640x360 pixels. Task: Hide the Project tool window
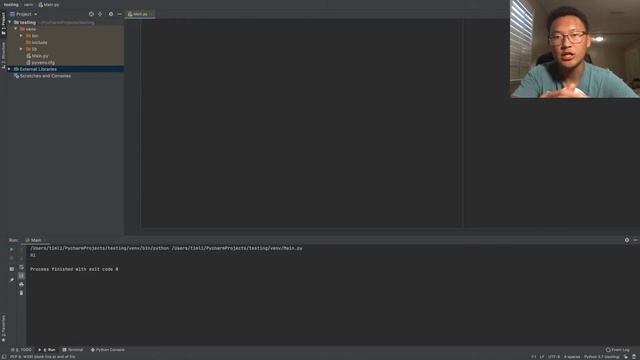(120, 14)
